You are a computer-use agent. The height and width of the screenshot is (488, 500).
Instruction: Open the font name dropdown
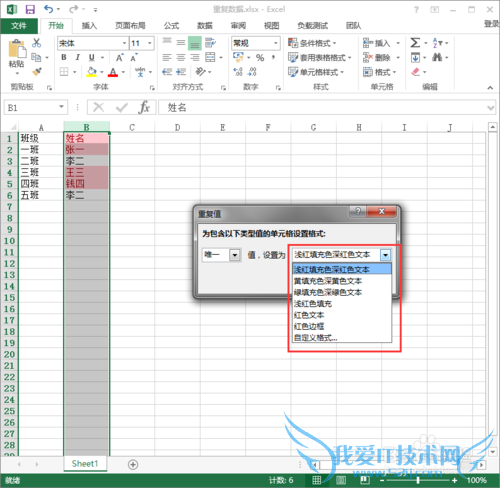(x=124, y=43)
